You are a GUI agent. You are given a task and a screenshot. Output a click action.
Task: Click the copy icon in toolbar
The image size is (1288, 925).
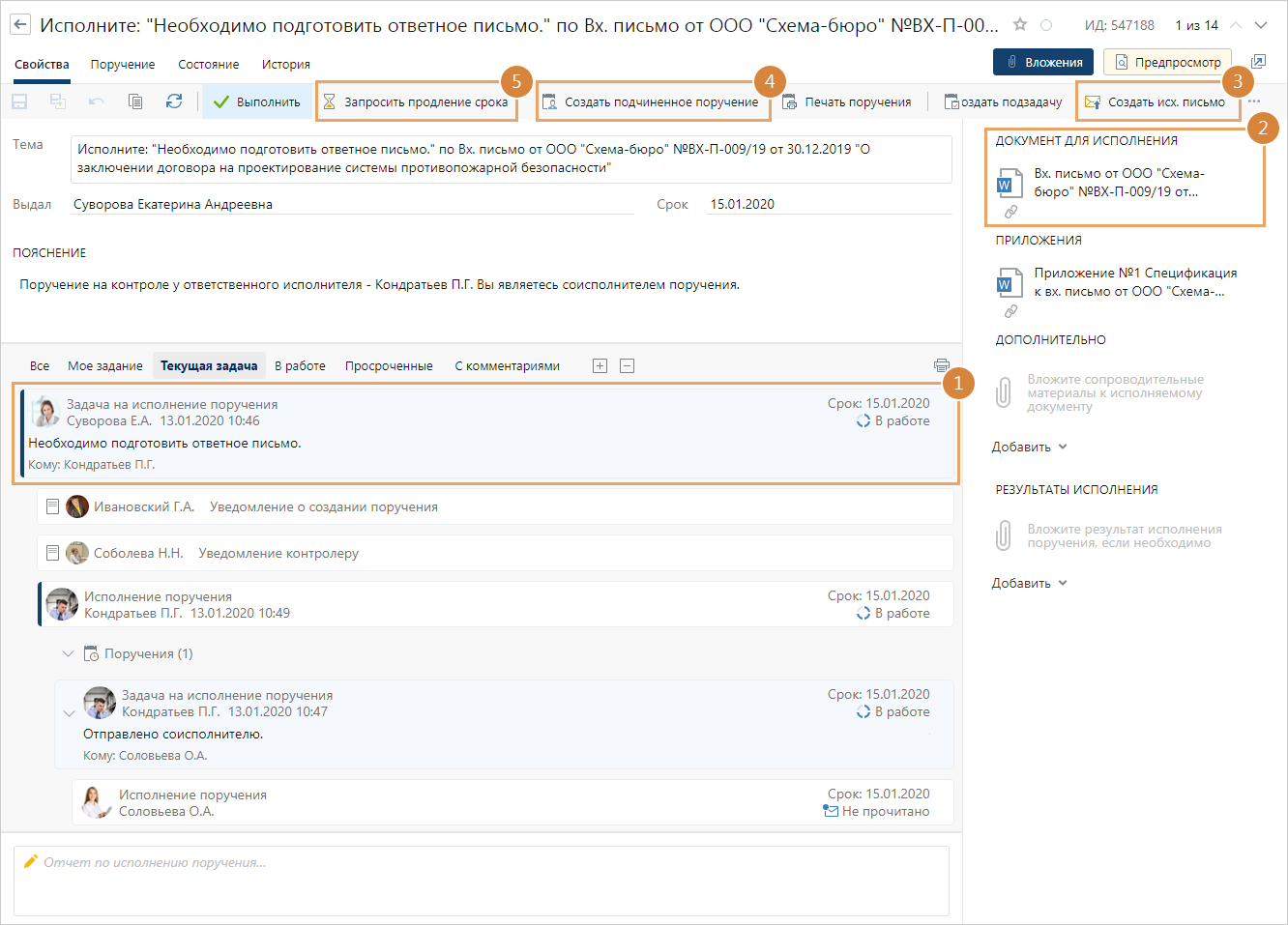tap(135, 101)
